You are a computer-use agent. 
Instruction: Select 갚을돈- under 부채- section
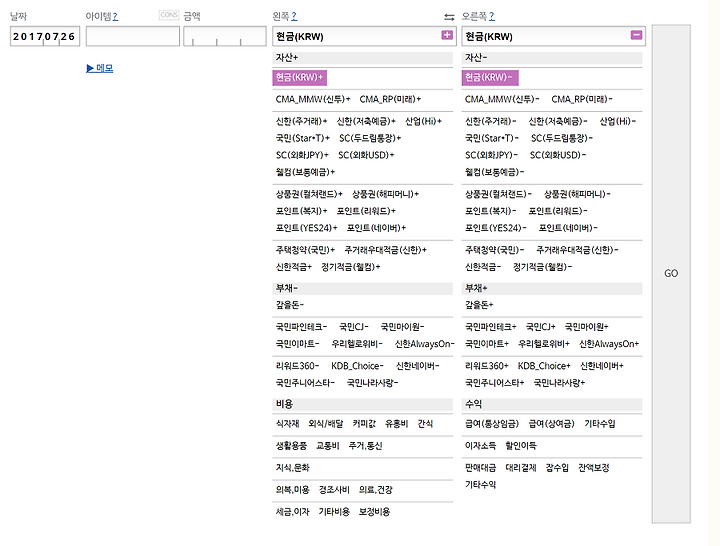tap(290, 305)
